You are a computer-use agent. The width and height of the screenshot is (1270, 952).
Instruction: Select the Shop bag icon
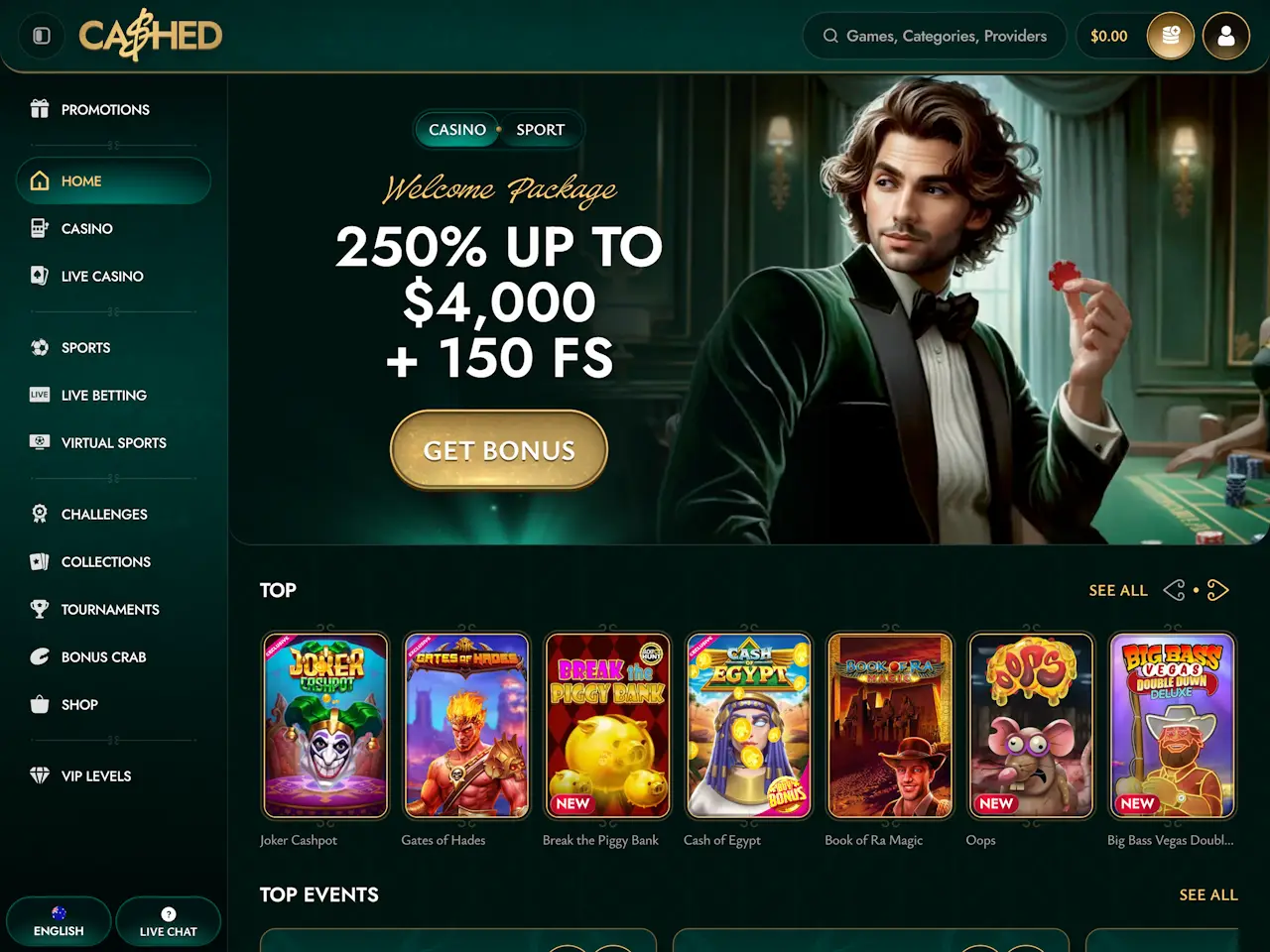pos(40,704)
